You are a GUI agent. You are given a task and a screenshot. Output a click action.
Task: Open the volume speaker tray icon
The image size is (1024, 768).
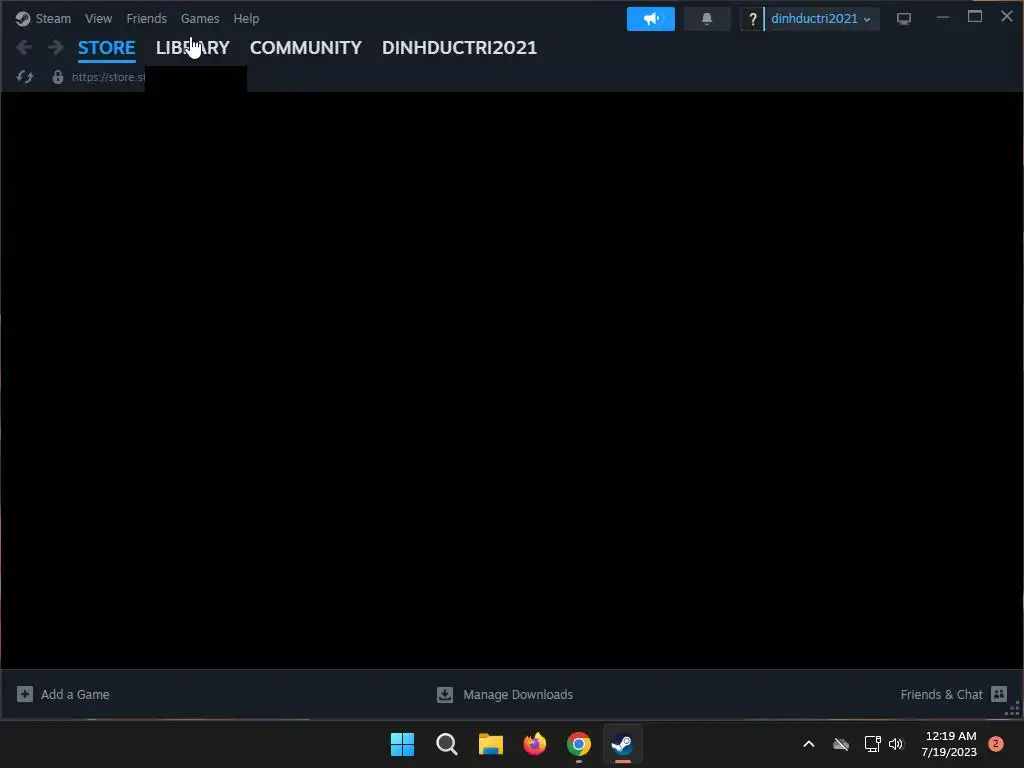(x=896, y=744)
